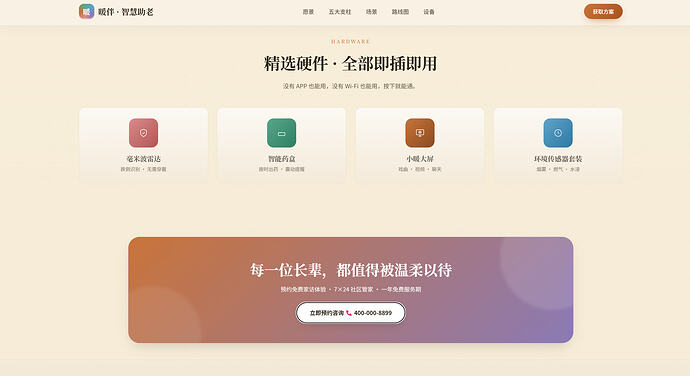690x376 pixels.
Task: Click the 立即预约咨询 400-000-8899 button
Action: point(351,313)
